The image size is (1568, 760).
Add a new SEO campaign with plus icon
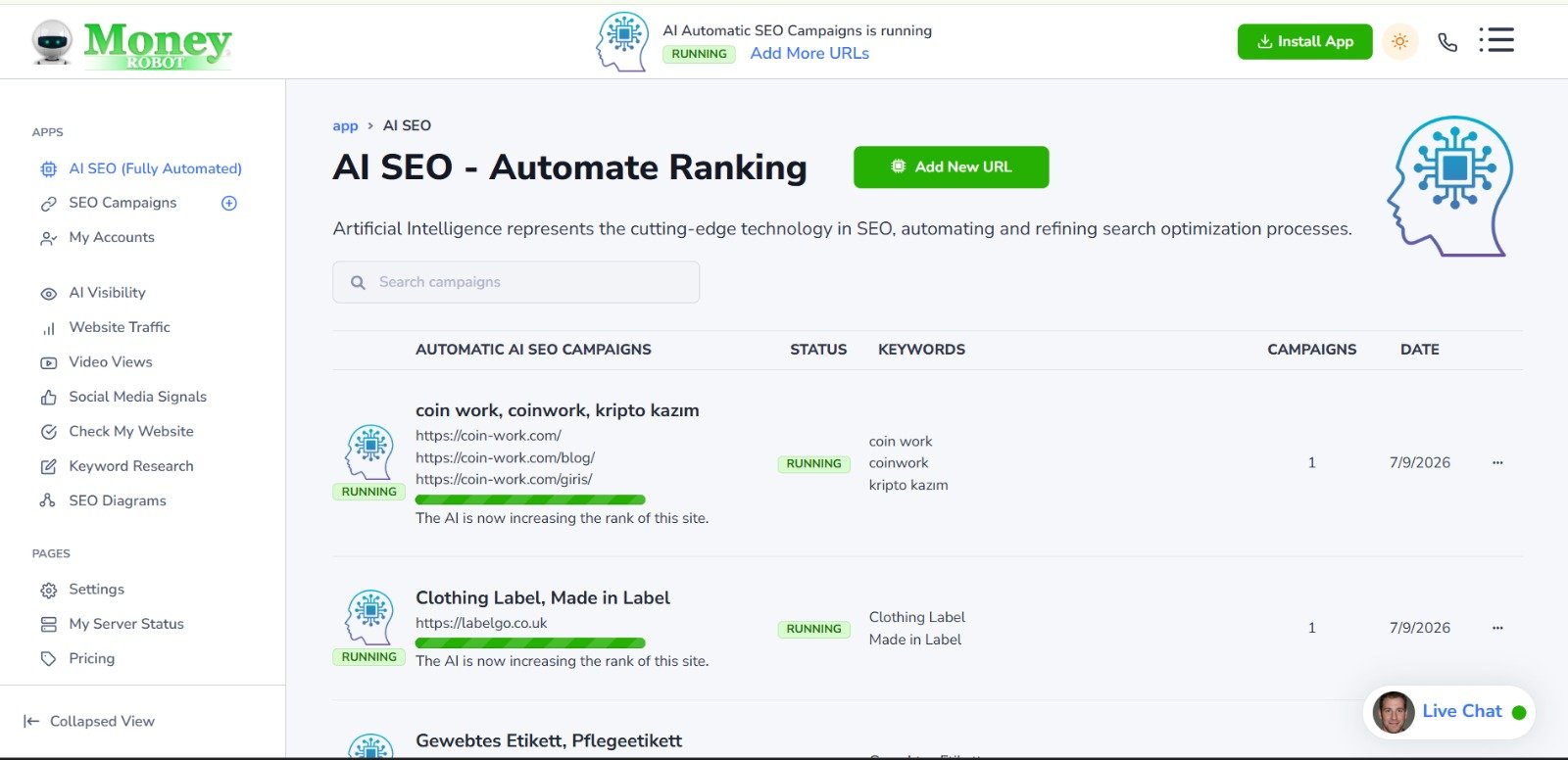(x=229, y=203)
